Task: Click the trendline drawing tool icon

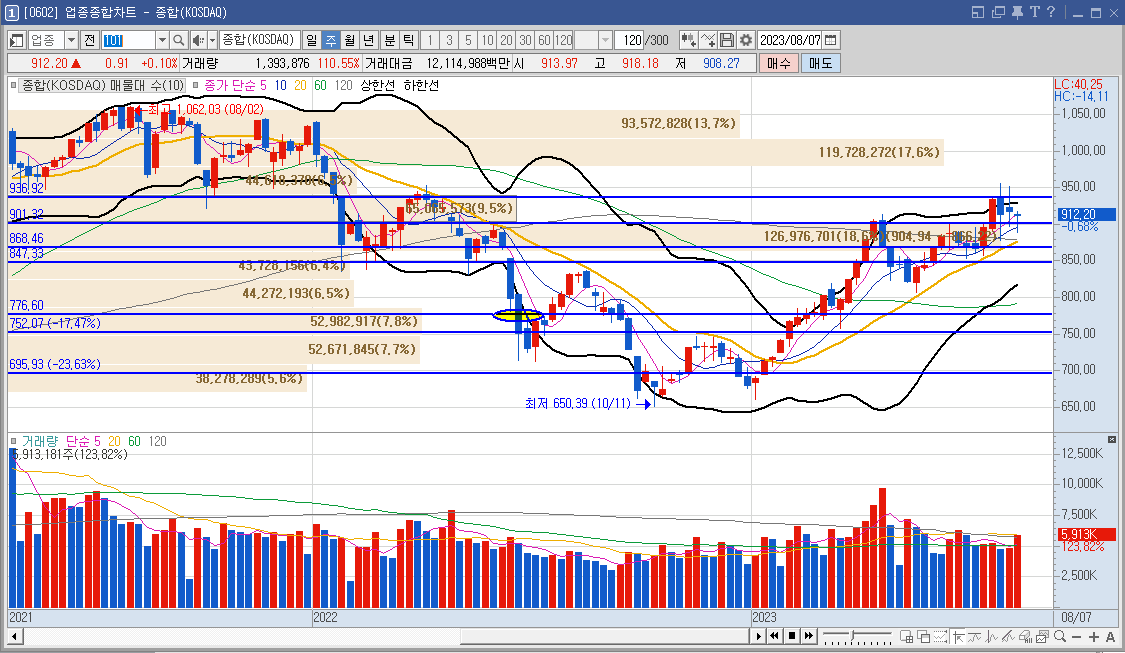Action: point(1008,636)
